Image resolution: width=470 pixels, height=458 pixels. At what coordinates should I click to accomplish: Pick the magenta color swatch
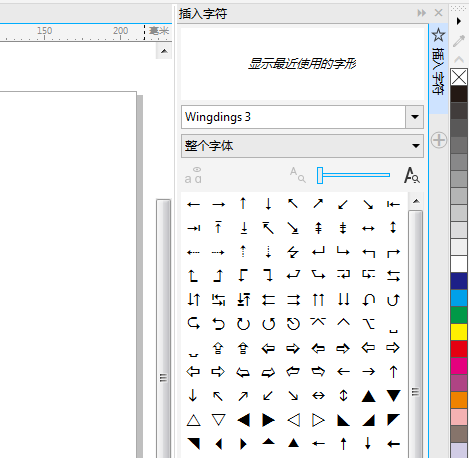click(x=459, y=366)
